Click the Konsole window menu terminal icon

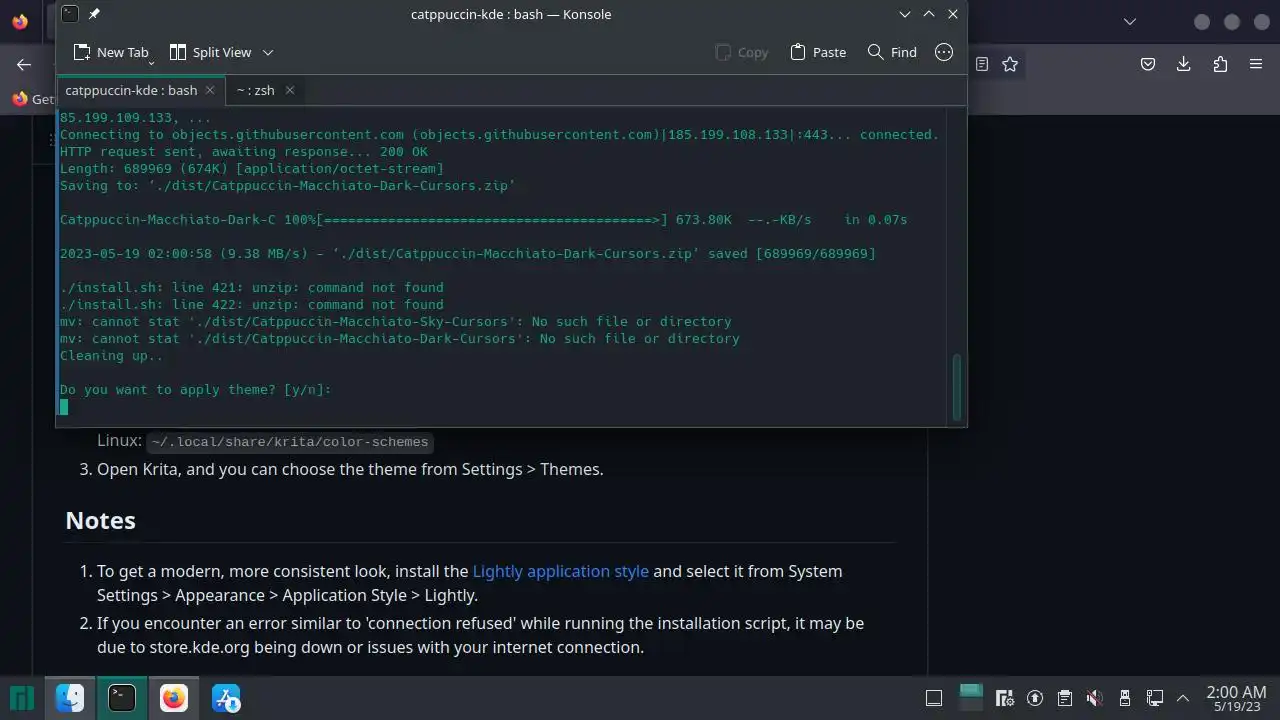click(x=69, y=14)
